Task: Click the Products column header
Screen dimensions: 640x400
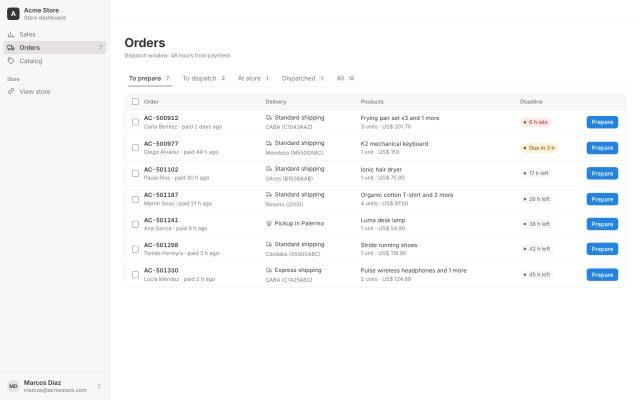Action: click(x=372, y=102)
